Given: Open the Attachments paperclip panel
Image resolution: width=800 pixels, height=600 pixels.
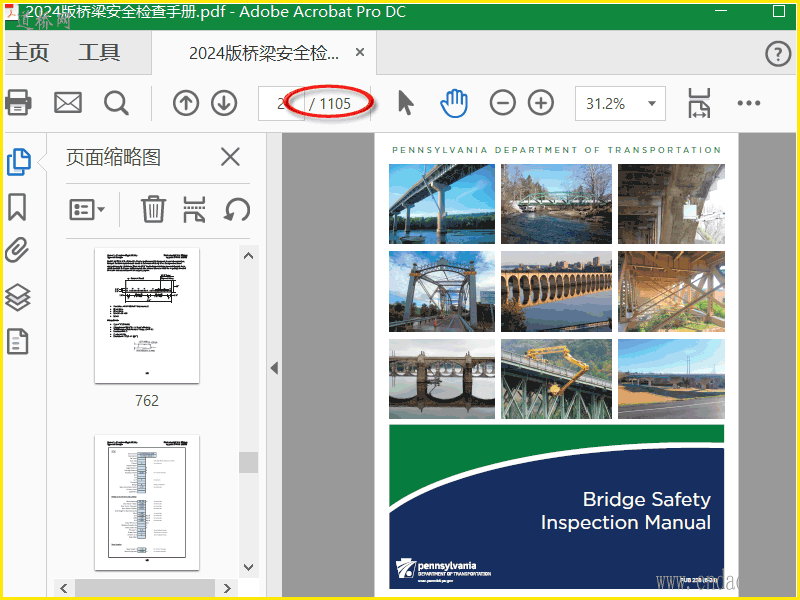Looking at the screenshot, I should click(17, 250).
